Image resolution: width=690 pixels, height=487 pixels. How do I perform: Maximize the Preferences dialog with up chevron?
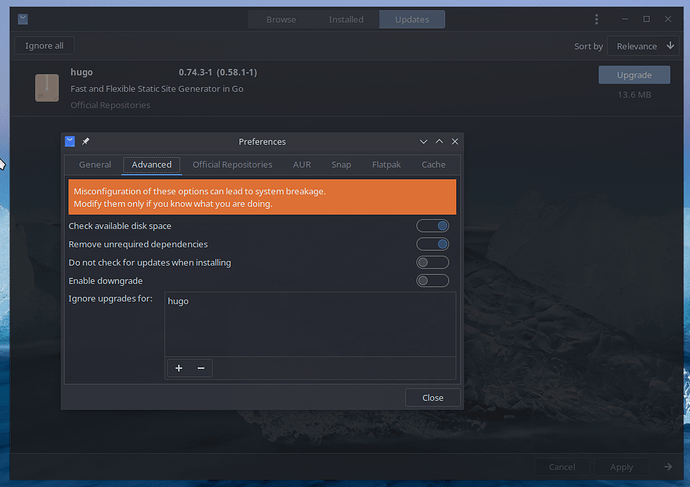(439, 141)
